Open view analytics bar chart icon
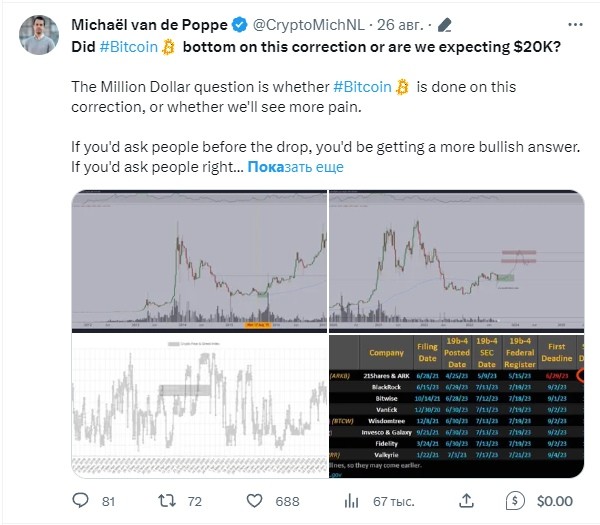Viewport: 600px width, 525px height. pyautogui.click(x=351, y=501)
